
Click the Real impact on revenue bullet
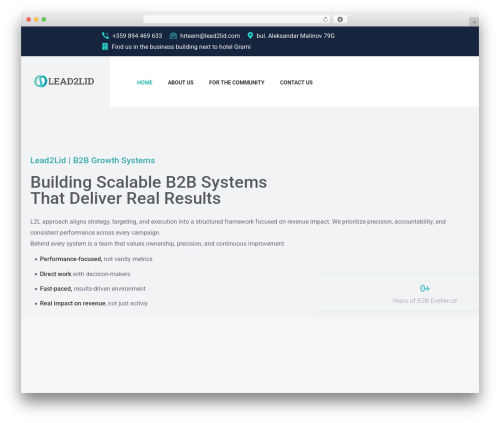pos(94,303)
